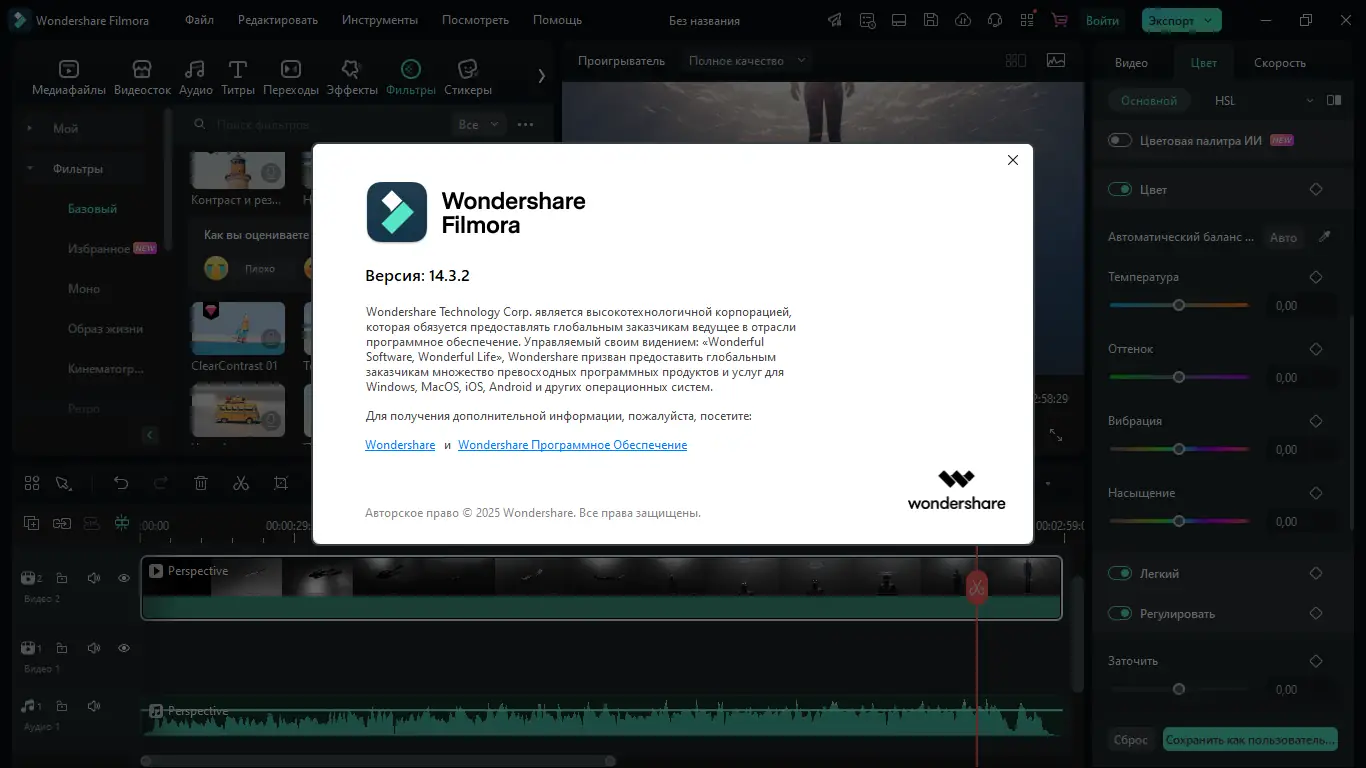Open the Файл menu
1366x768 pixels.
pos(199,20)
